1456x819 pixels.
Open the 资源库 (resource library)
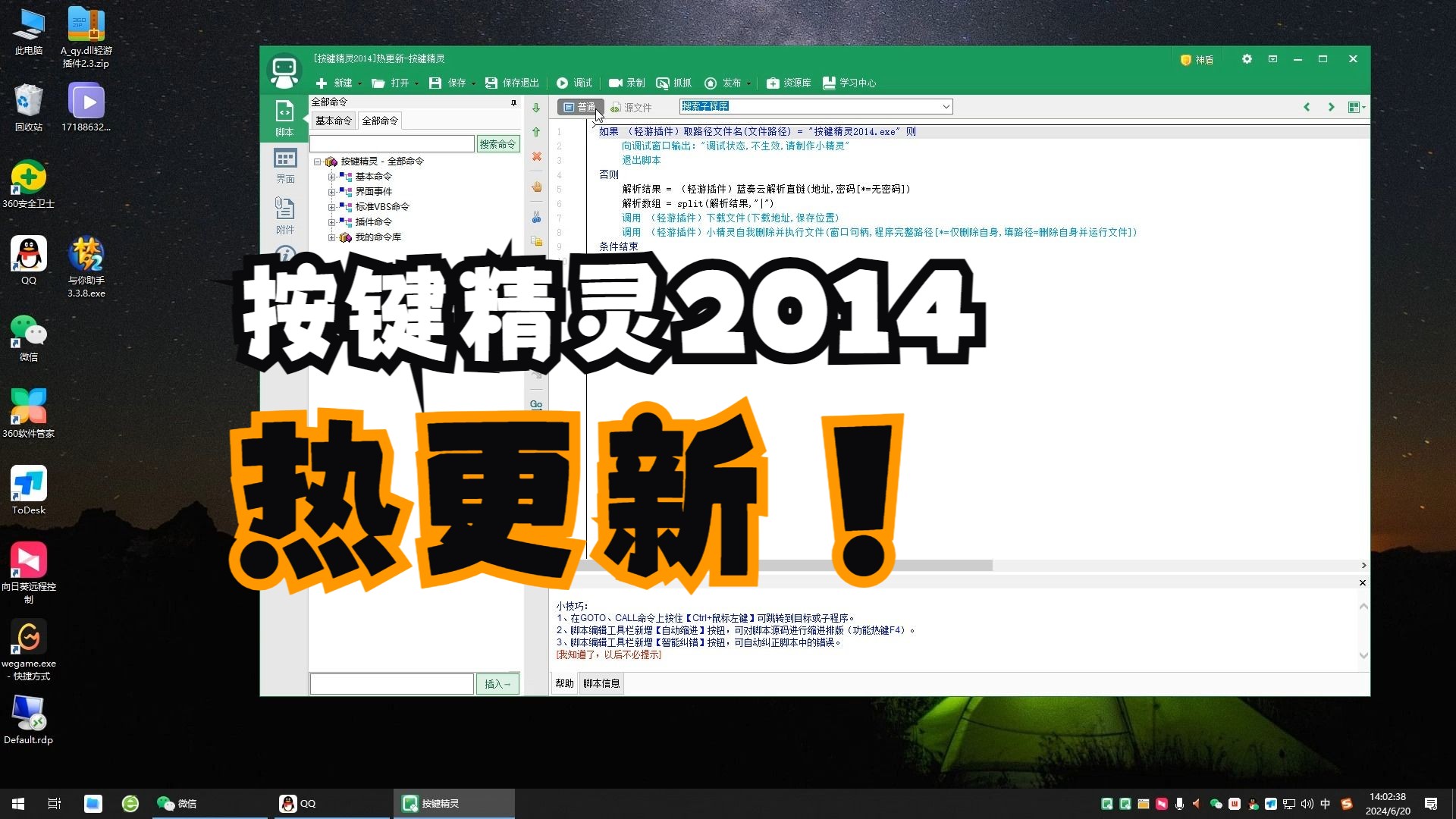[x=789, y=83]
